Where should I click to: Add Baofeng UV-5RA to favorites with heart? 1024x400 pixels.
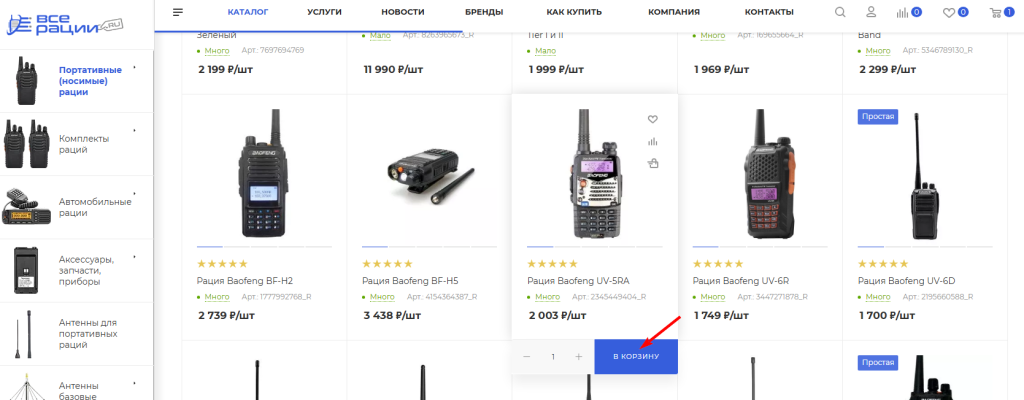pyautogui.click(x=653, y=119)
